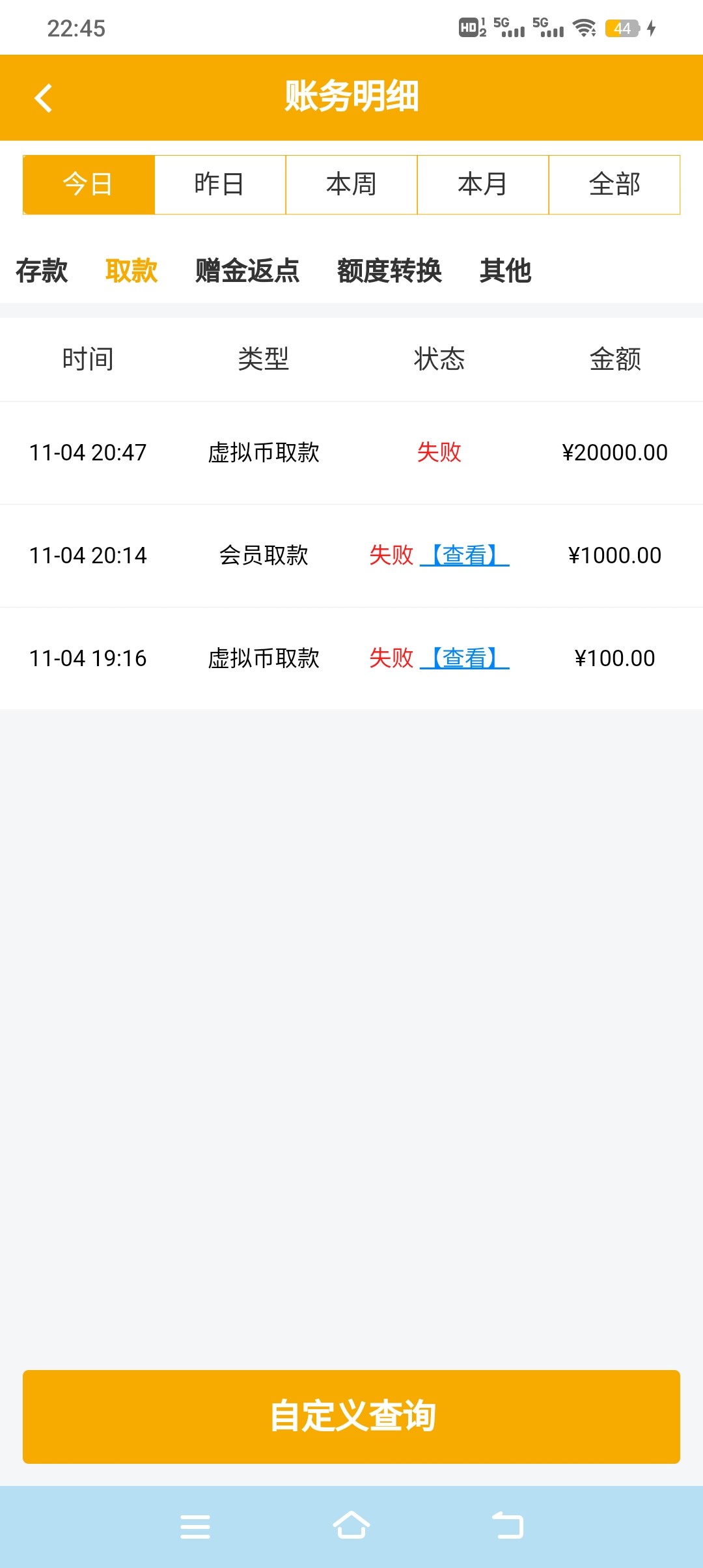Viewport: 703px width, 1568px height.
Task: Select the 今日 date filter
Action: point(89,185)
